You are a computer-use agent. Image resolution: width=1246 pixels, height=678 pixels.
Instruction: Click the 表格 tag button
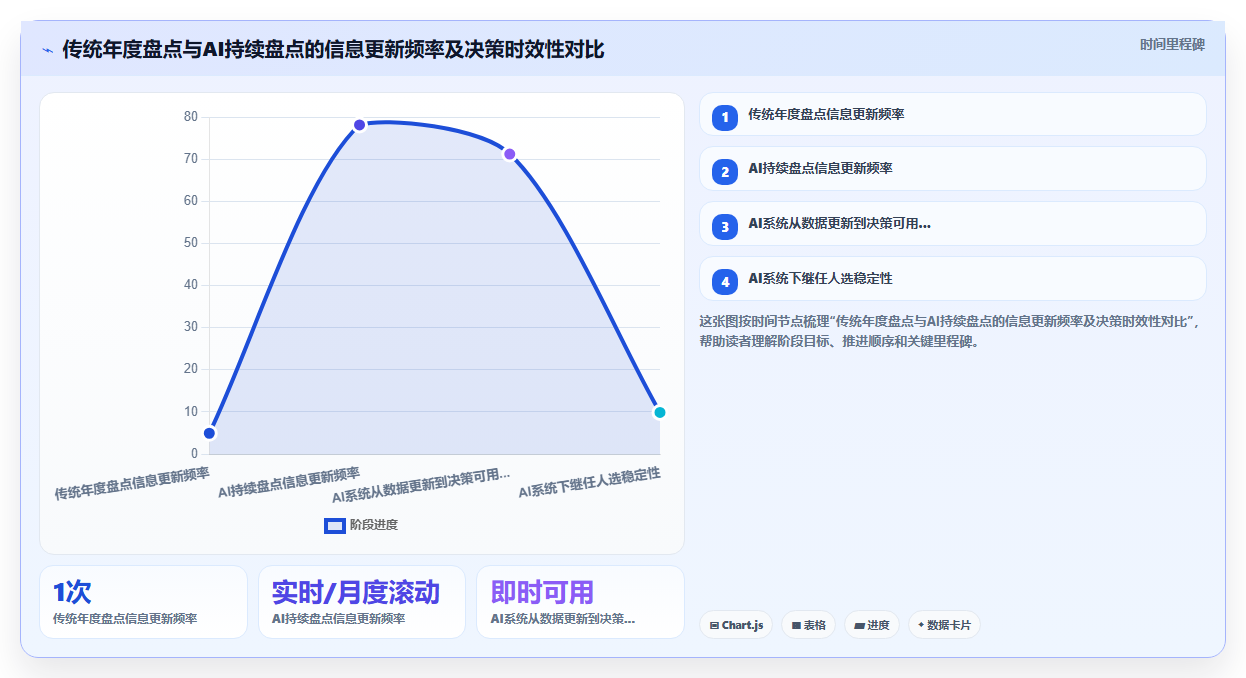tap(808, 625)
